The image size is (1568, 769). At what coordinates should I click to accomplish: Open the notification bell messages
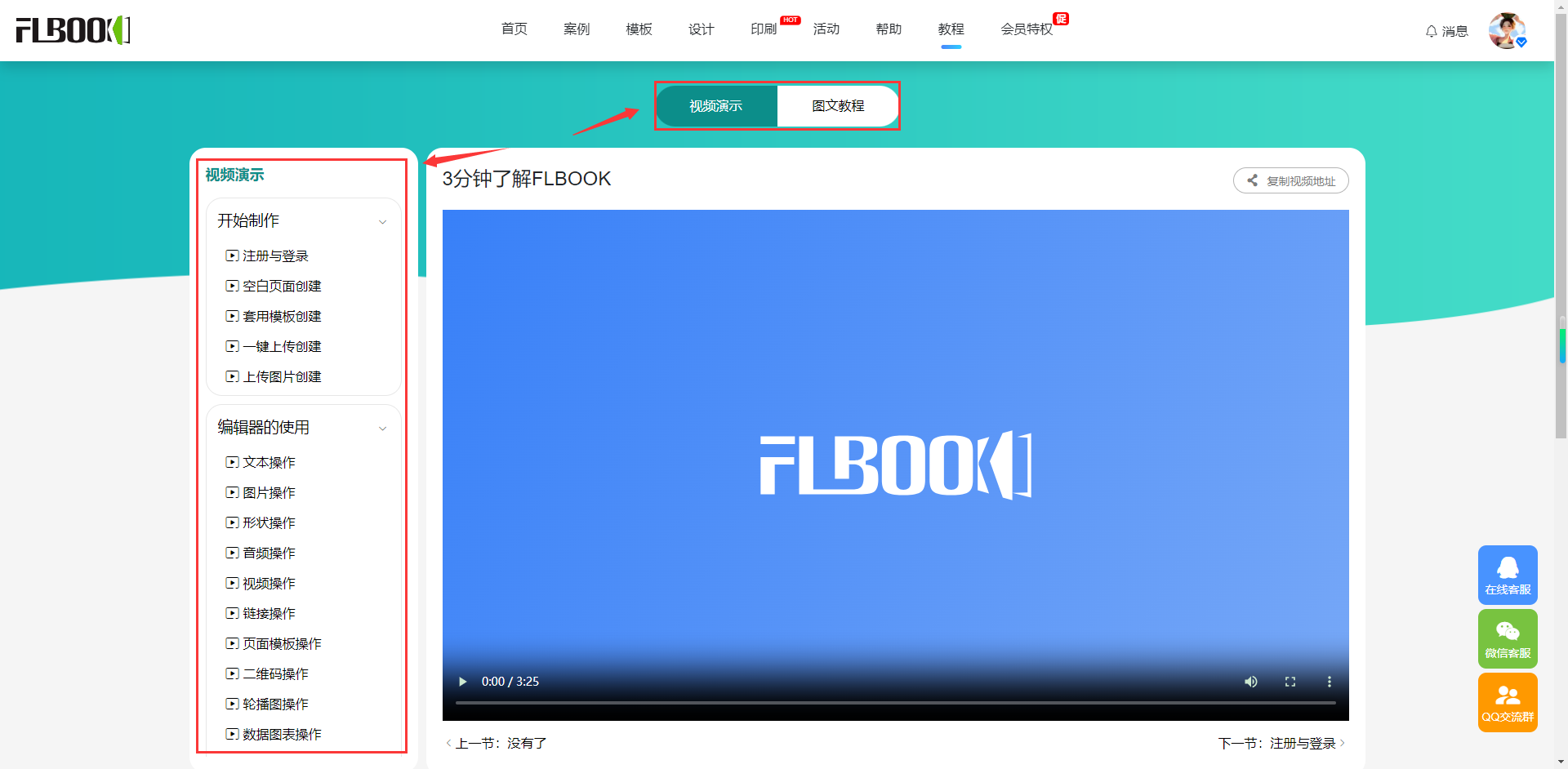(x=1445, y=31)
